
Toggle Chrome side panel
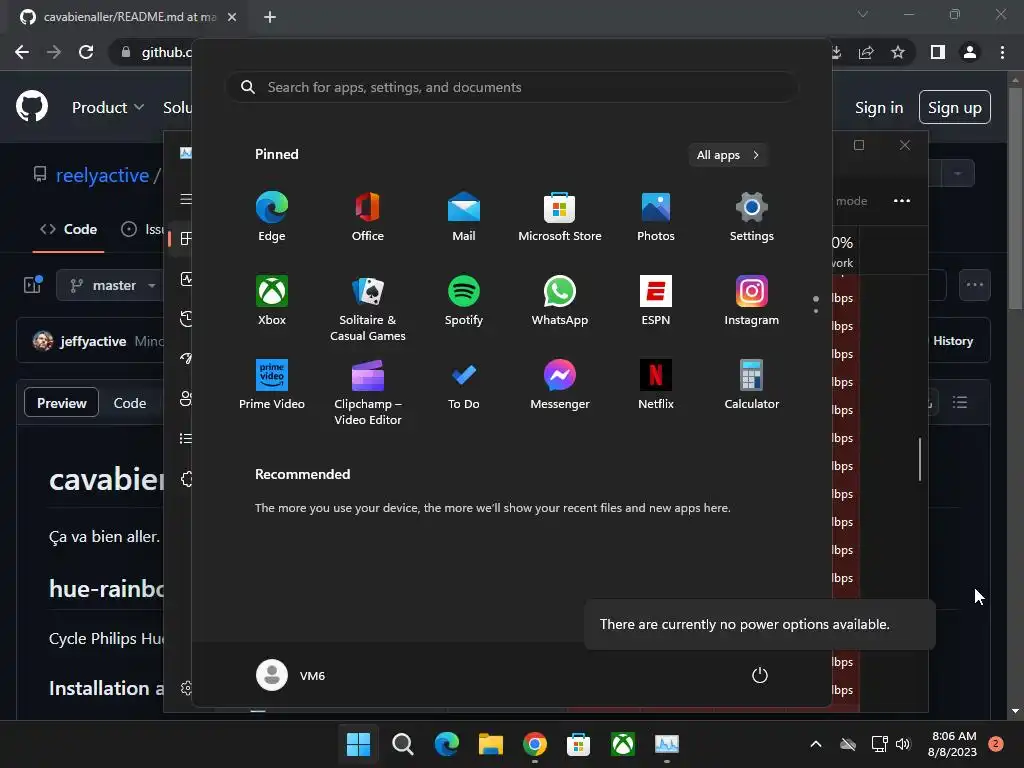pyautogui.click(x=938, y=52)
